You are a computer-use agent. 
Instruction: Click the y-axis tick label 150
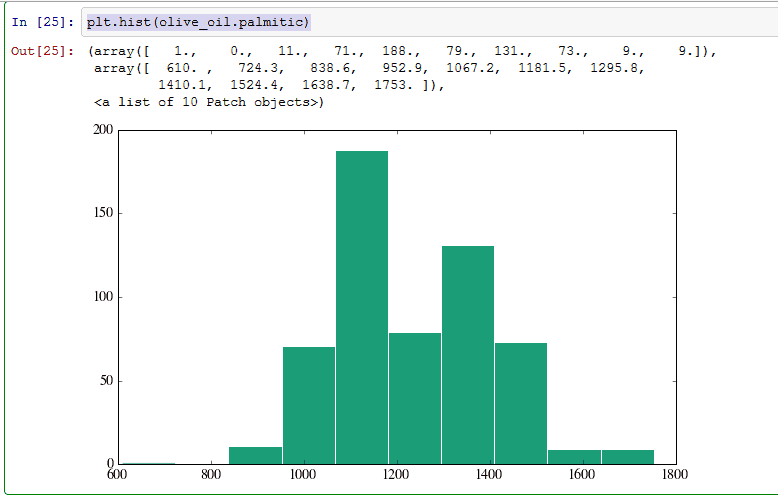[103, 213]
